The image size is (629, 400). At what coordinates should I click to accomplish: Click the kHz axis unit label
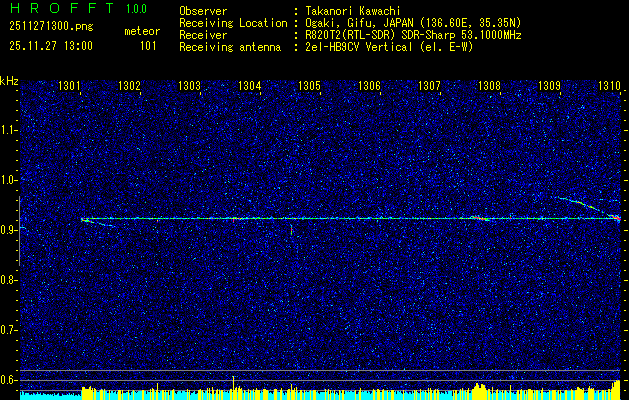pos(9,81)
